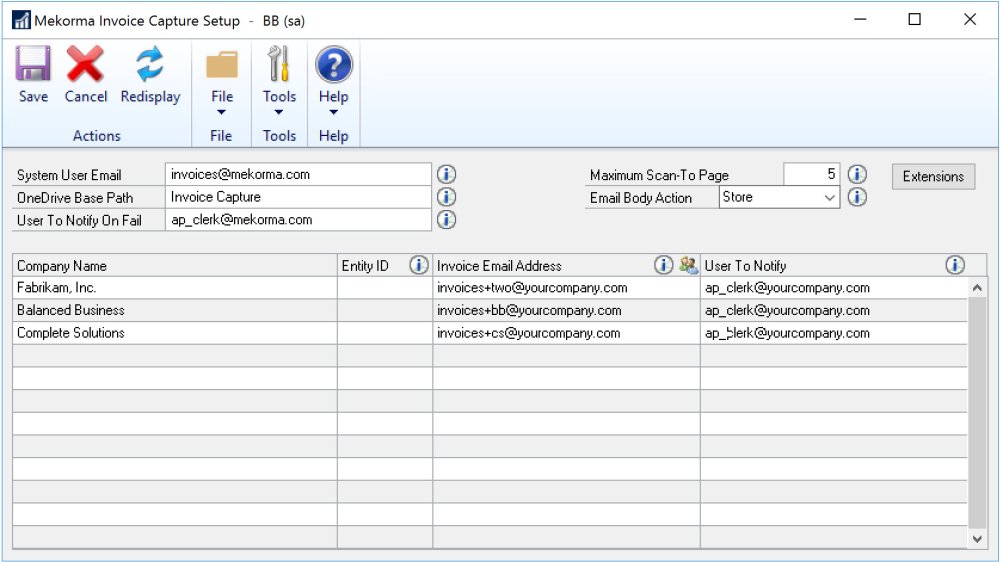The height and width of the screenshot is (562, 1000).
Task: Expand the Email Body Action dropdown
Action: tap(829, 198)
